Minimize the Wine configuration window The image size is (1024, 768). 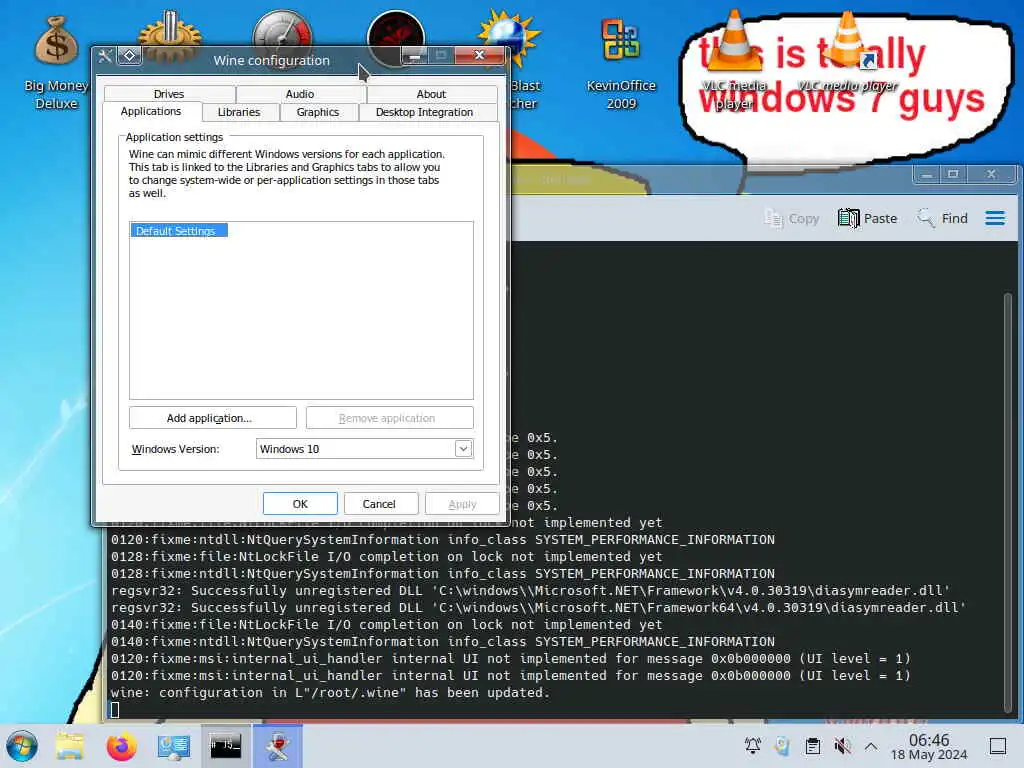[414, 56]
